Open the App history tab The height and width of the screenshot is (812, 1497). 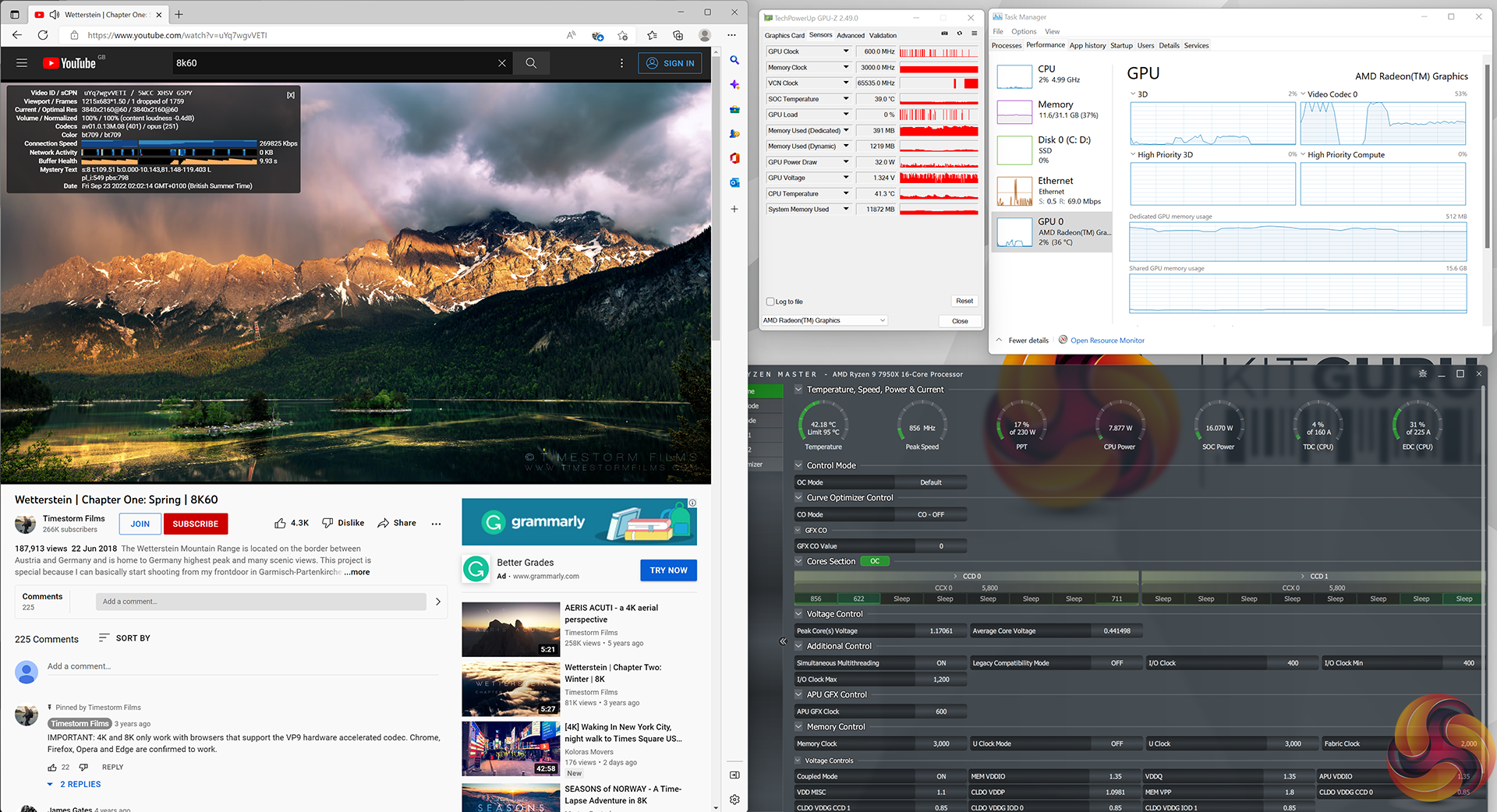coord(1087,45)
